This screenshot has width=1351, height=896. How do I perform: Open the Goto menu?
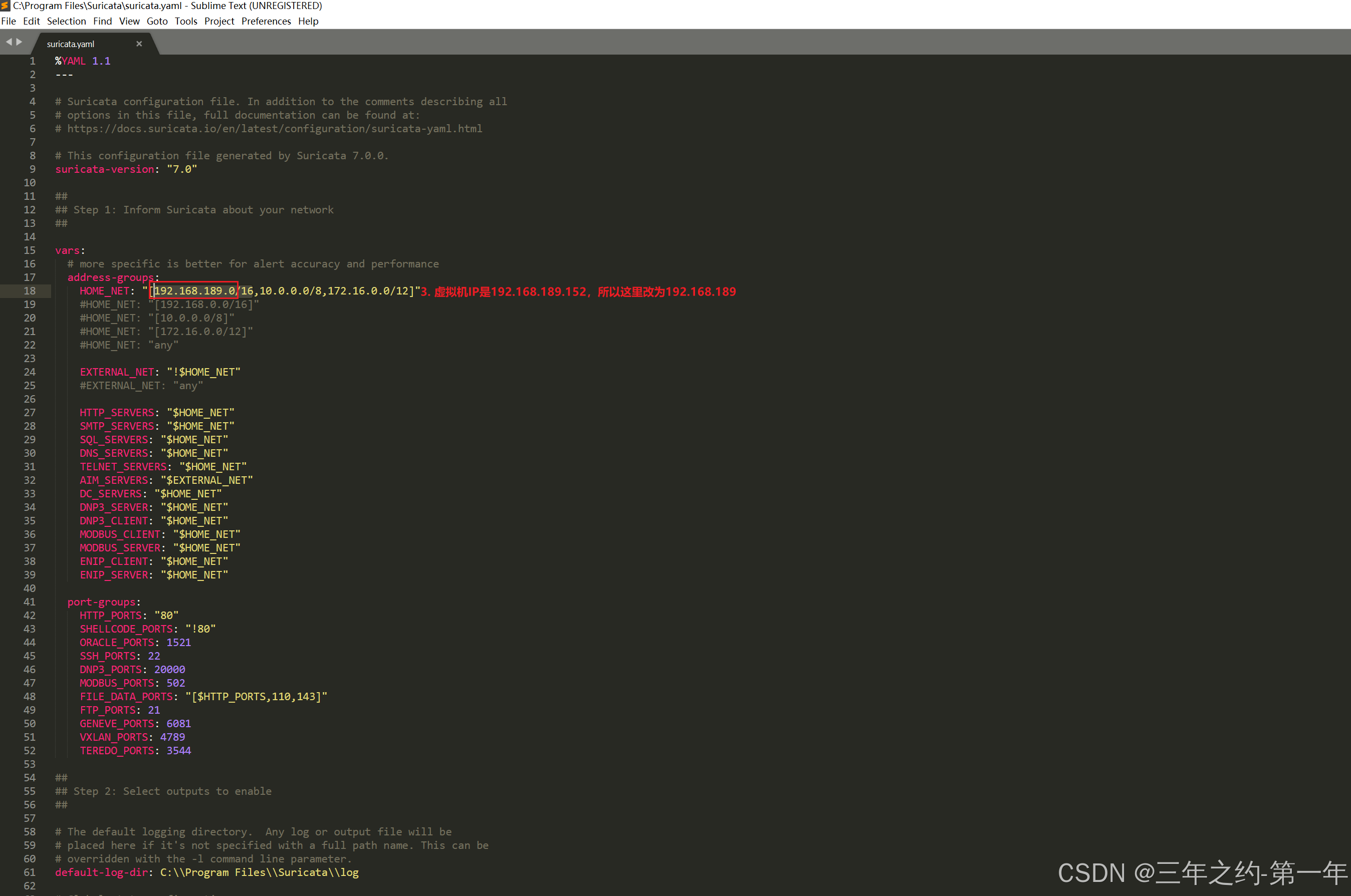[x=157, y=21]
